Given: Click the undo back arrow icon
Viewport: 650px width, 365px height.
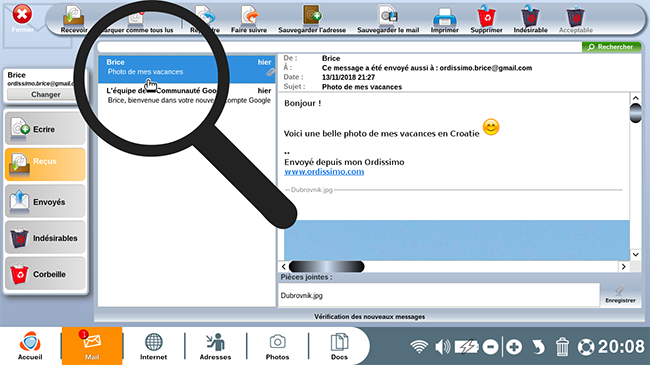Looking at the screenshot, I should pyautogui.click(x=538, y=347).
